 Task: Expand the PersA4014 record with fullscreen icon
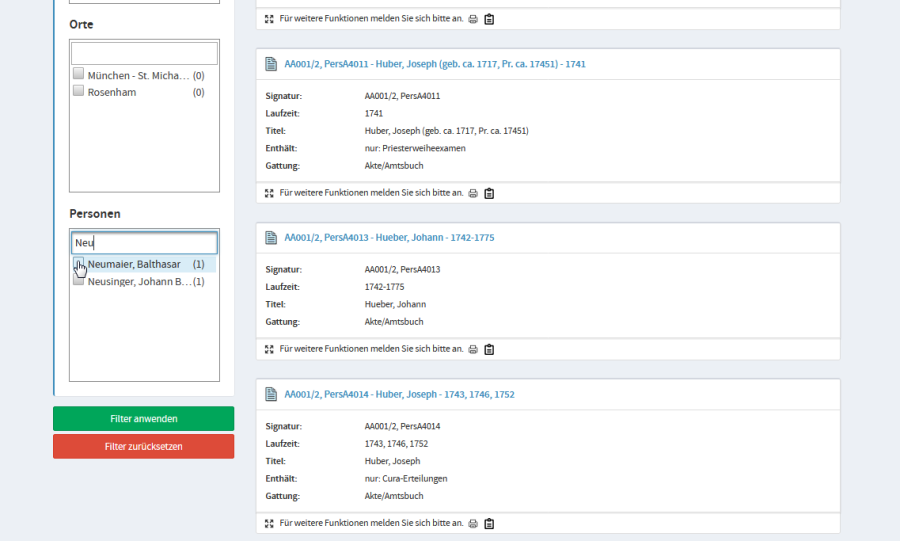[x=269, y=523]
